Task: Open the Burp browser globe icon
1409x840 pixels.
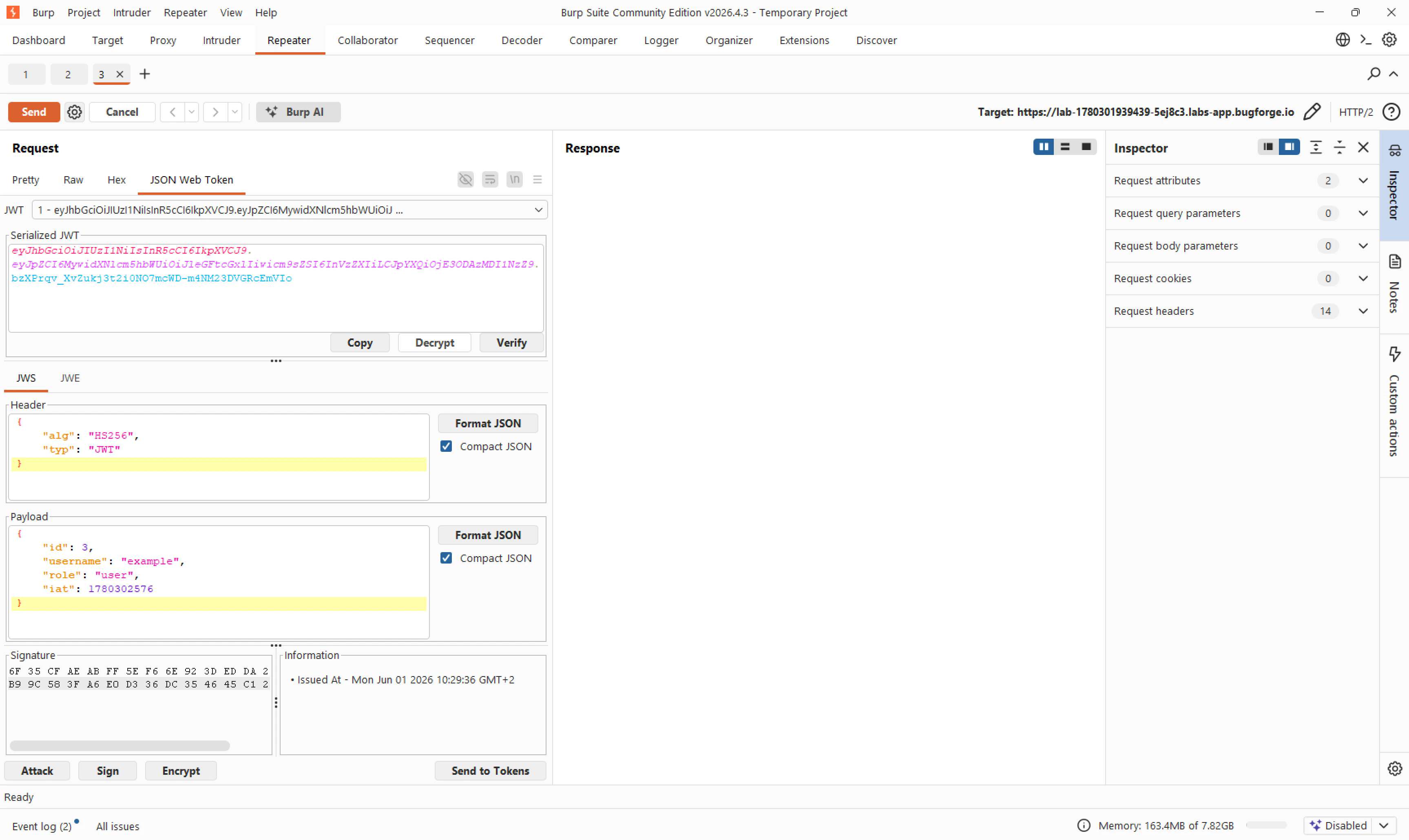Action: (1342, 40)
